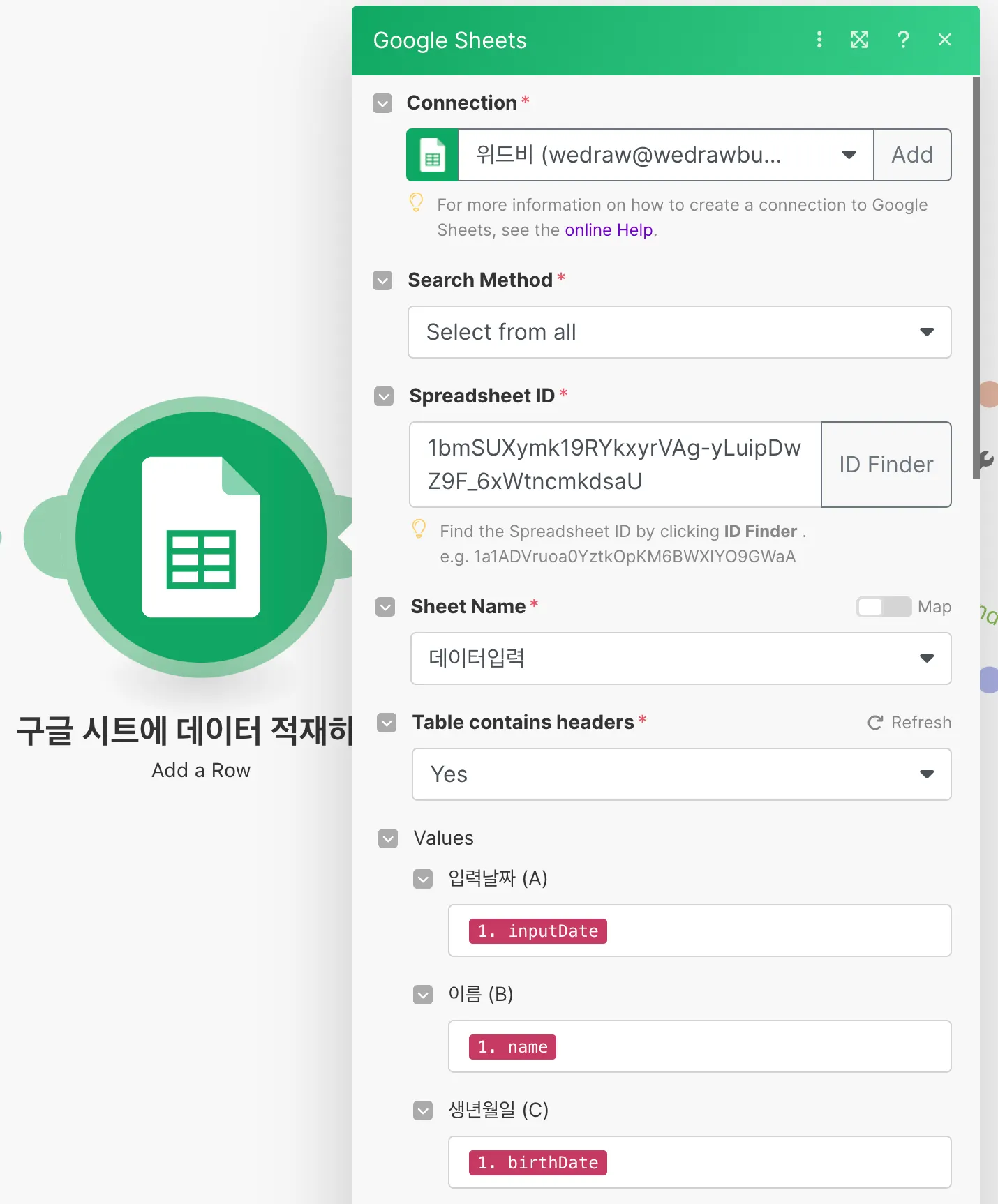998x1204 pixels.
Task: Select the name mapped tag
Action: [512, 1047]
